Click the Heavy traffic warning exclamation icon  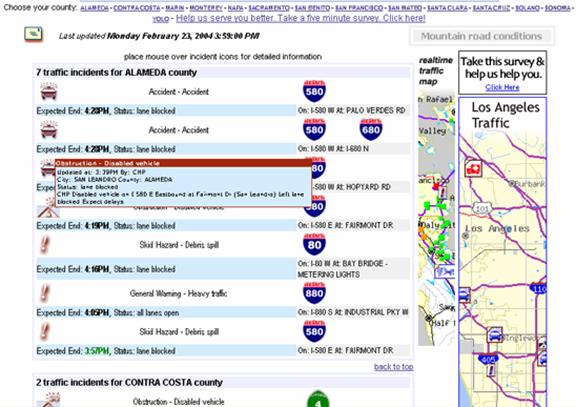[45, 293]
